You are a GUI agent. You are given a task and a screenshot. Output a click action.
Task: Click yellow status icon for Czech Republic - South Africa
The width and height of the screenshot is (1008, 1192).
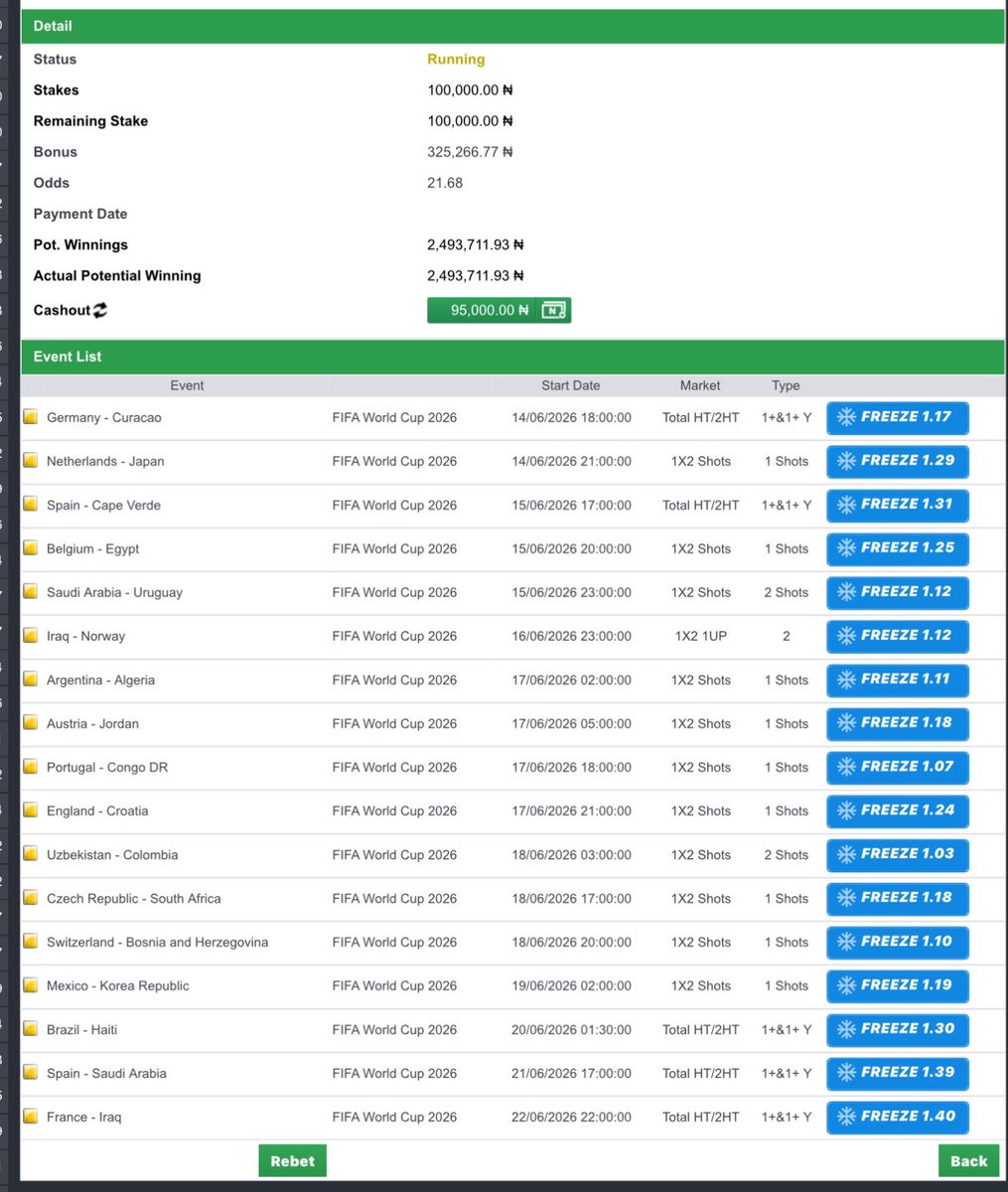(x=31, y=898)
